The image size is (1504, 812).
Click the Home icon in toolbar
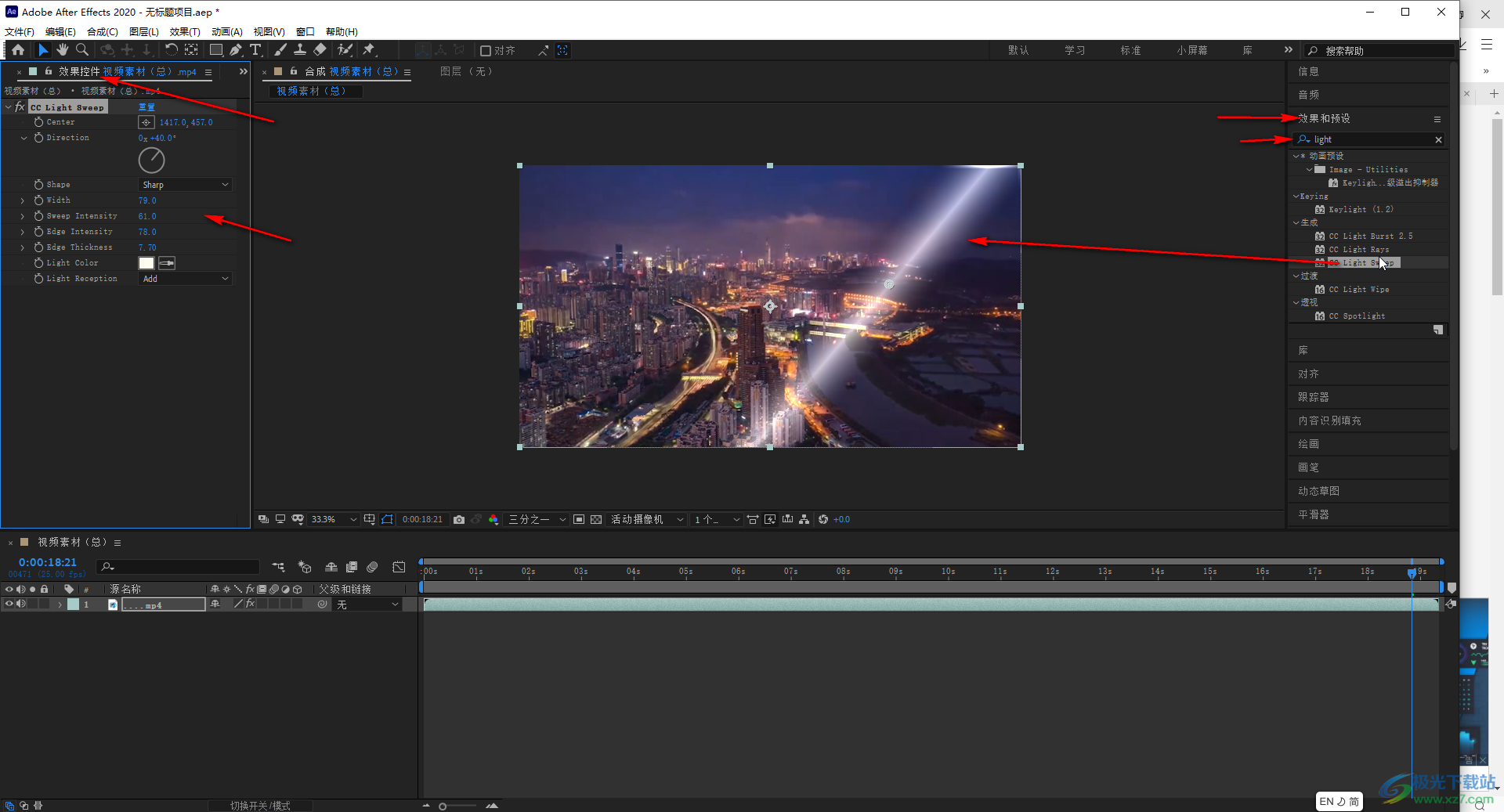(x=18, y=50)
